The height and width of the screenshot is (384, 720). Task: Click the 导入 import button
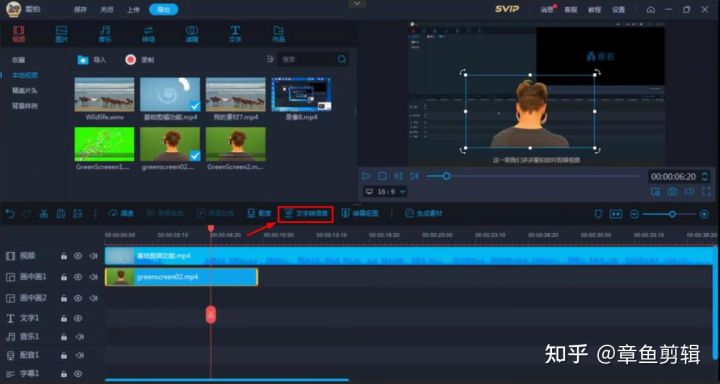[92, 60]
